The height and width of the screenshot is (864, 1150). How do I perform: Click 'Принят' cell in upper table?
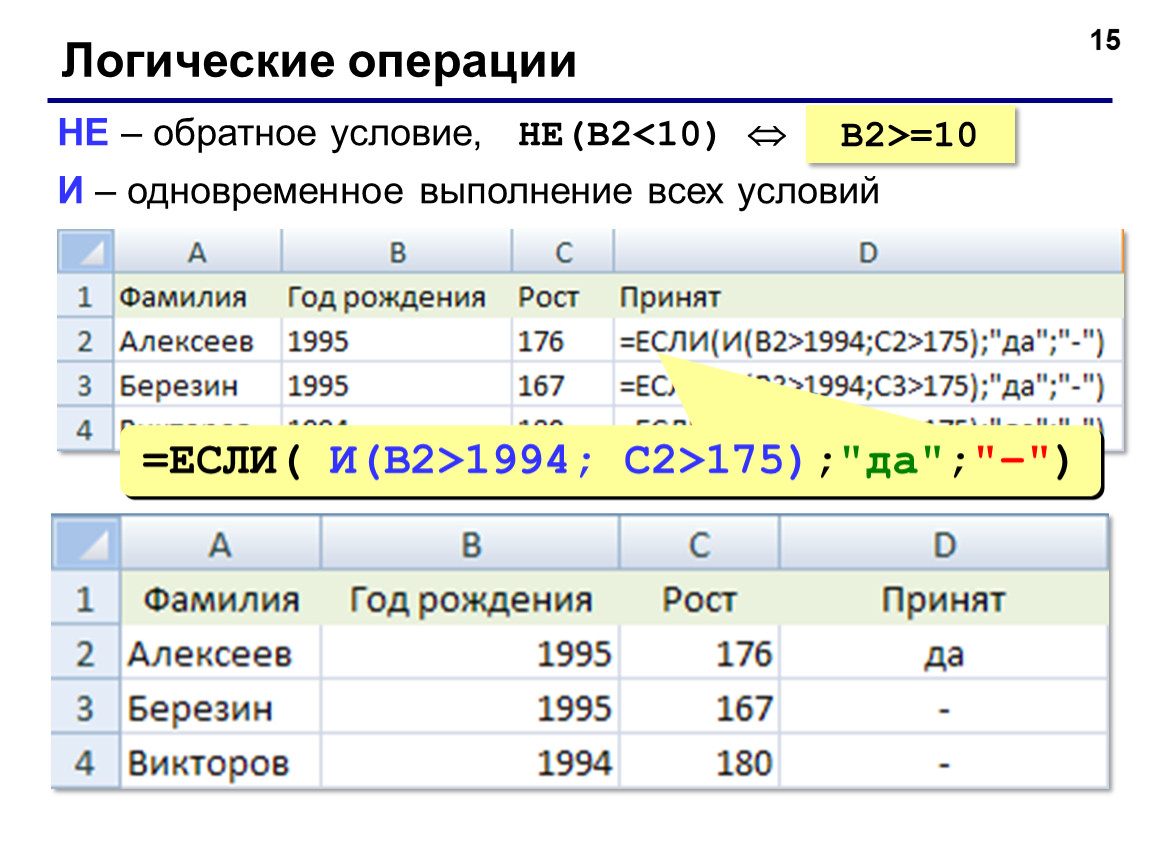point(868,296)
